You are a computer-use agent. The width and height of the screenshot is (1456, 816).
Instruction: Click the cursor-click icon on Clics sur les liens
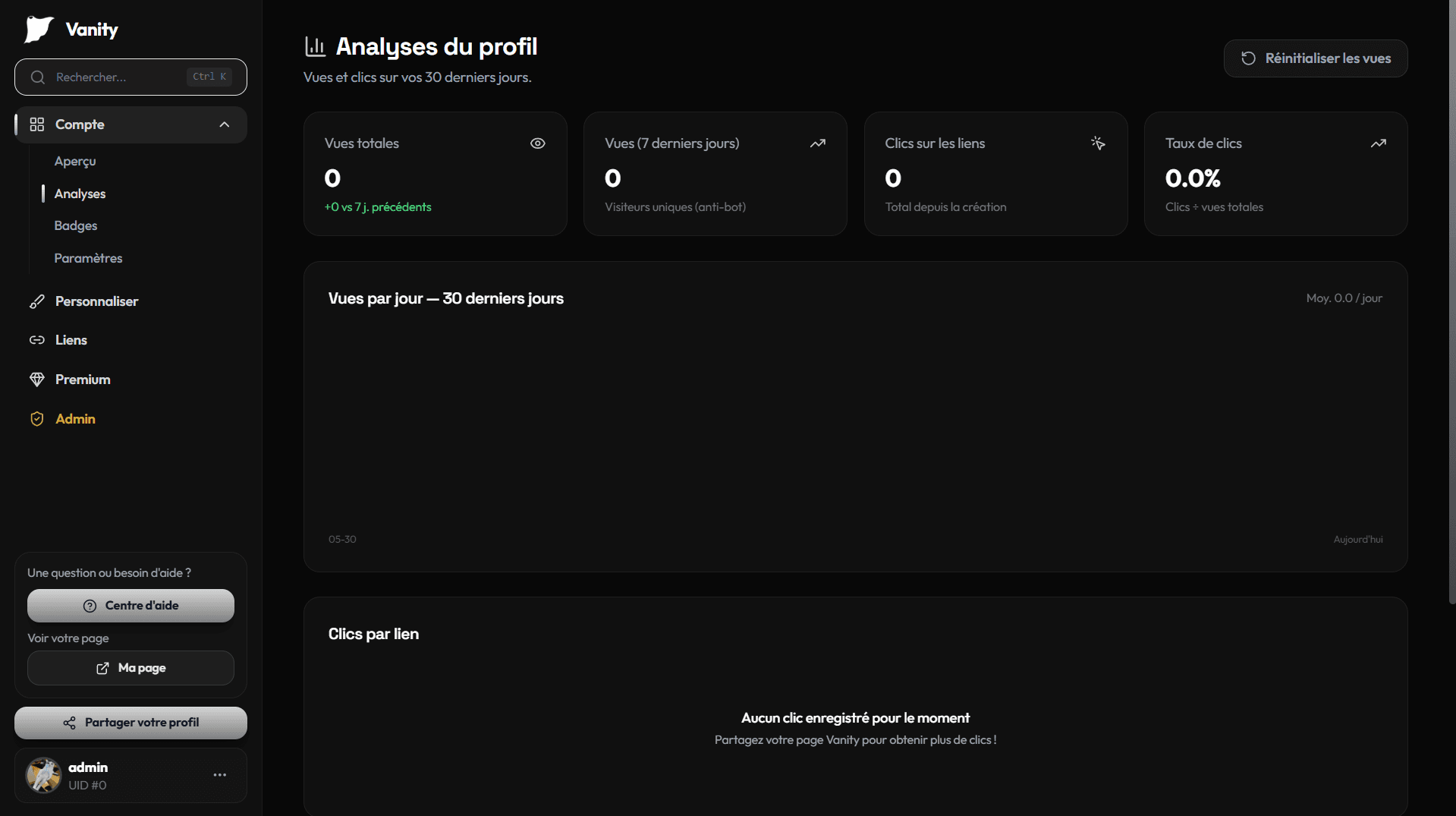click(1098, 143)
